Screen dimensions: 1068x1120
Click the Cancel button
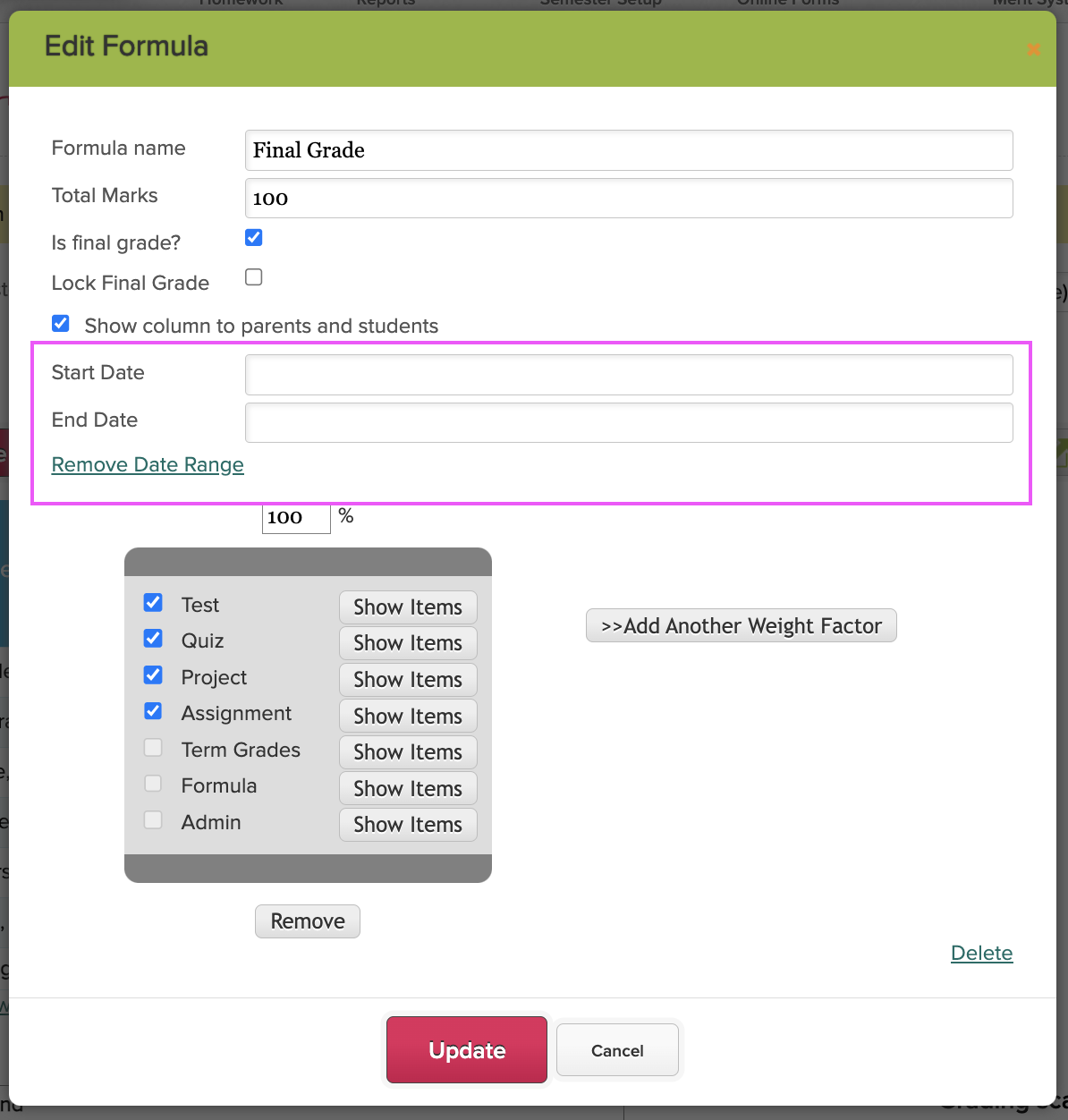(x=617, y=1050)
